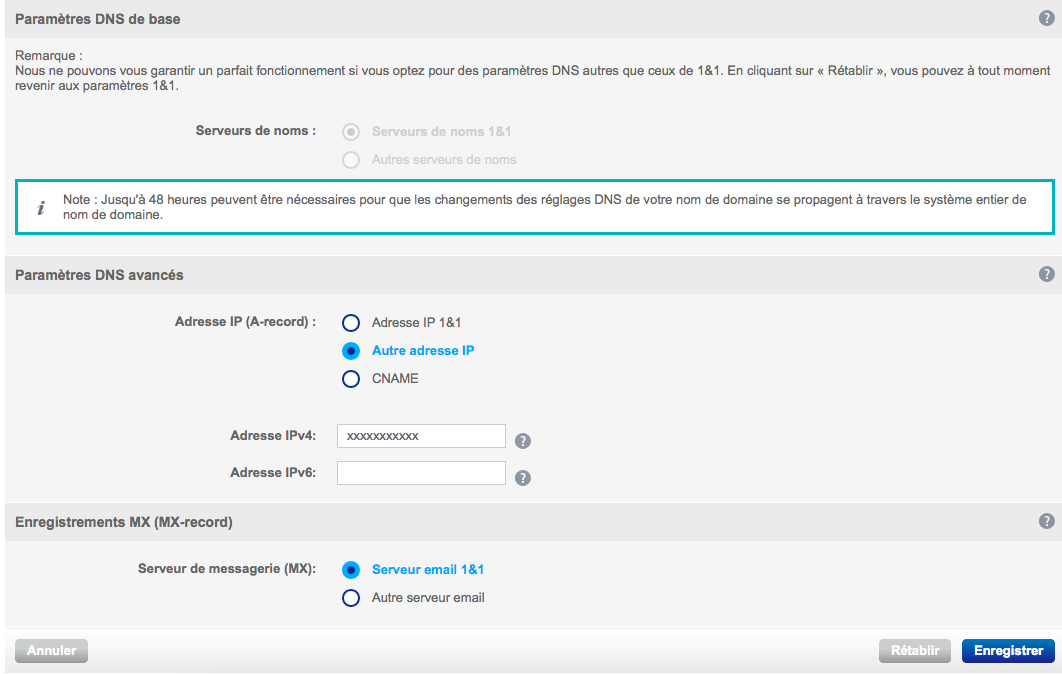
Task: Save changes with the Enregistrer button
Action: click(1008, 651)
